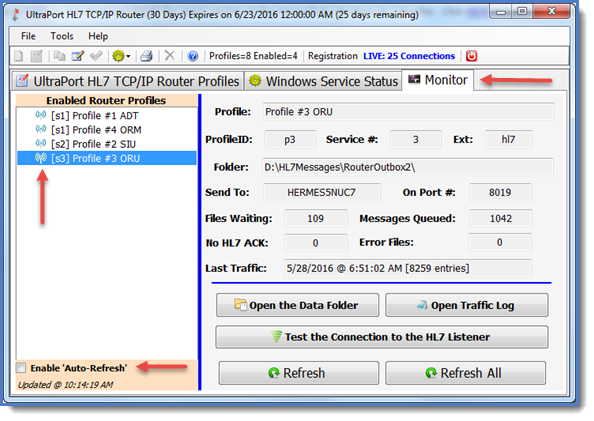Switch to Windows Service Status tab
This screenshot has width=594, height=421.
323,81
